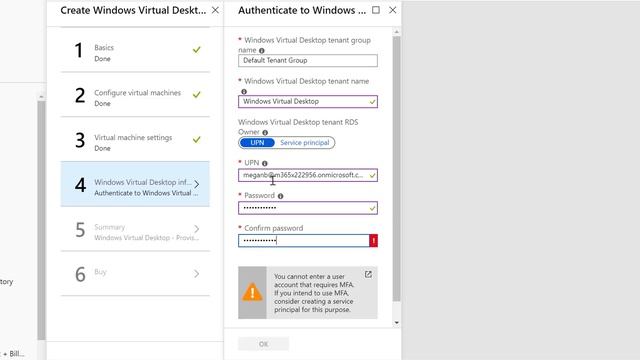Open step 6 Buy
Viewport: 640px width, 360px height.
point(135,273)
